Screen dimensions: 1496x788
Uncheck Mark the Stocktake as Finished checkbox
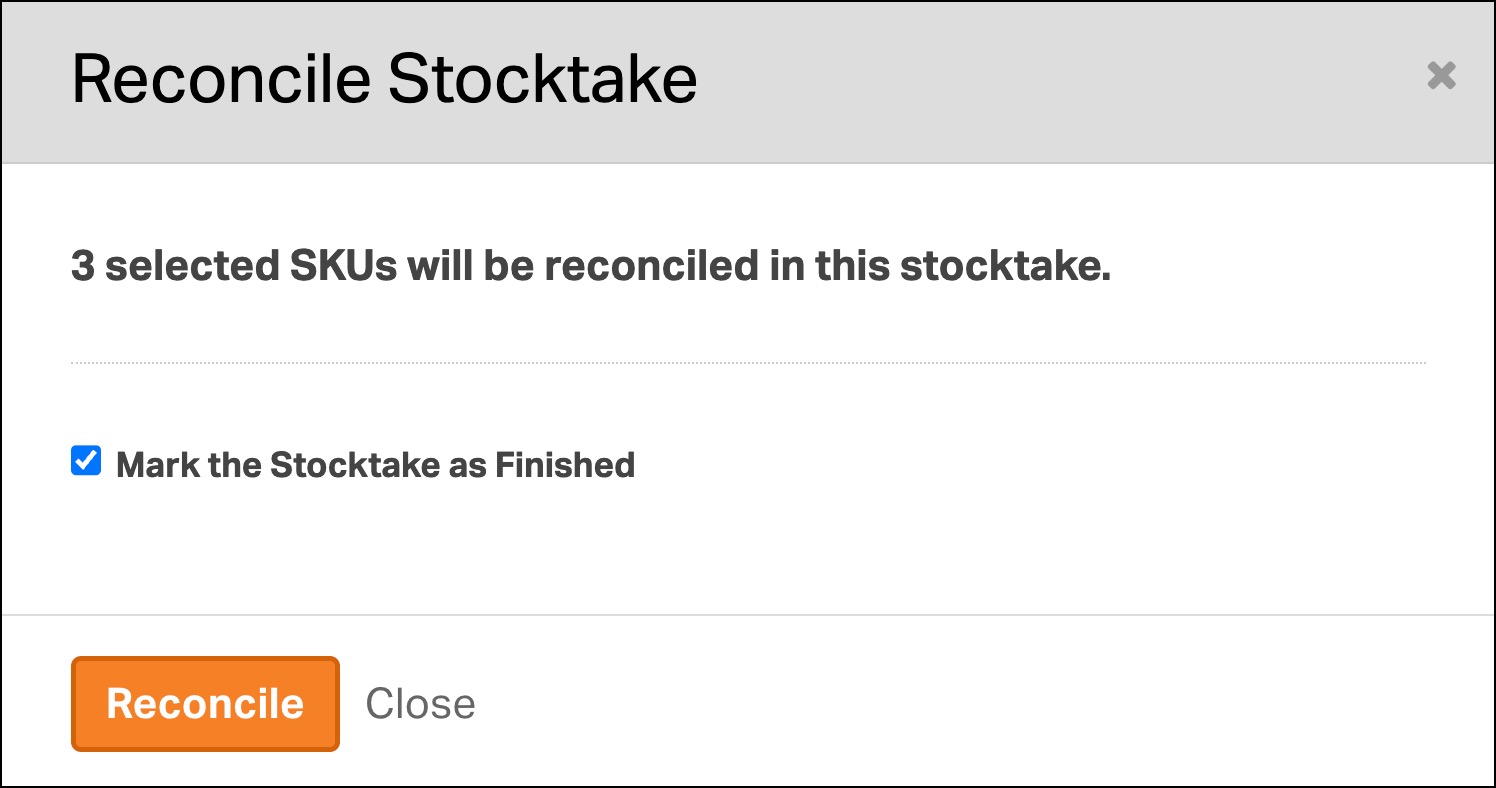86,461
